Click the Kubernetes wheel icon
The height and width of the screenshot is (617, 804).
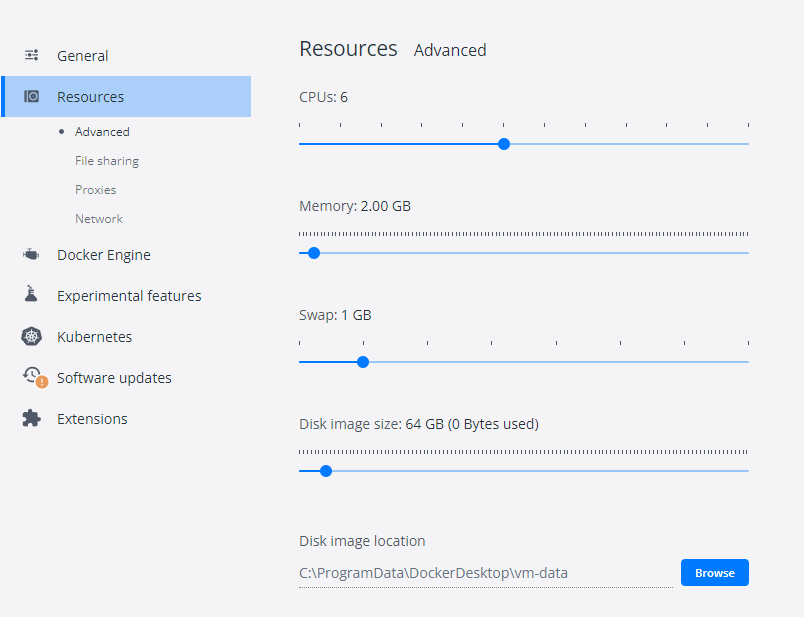click(32, 337)
